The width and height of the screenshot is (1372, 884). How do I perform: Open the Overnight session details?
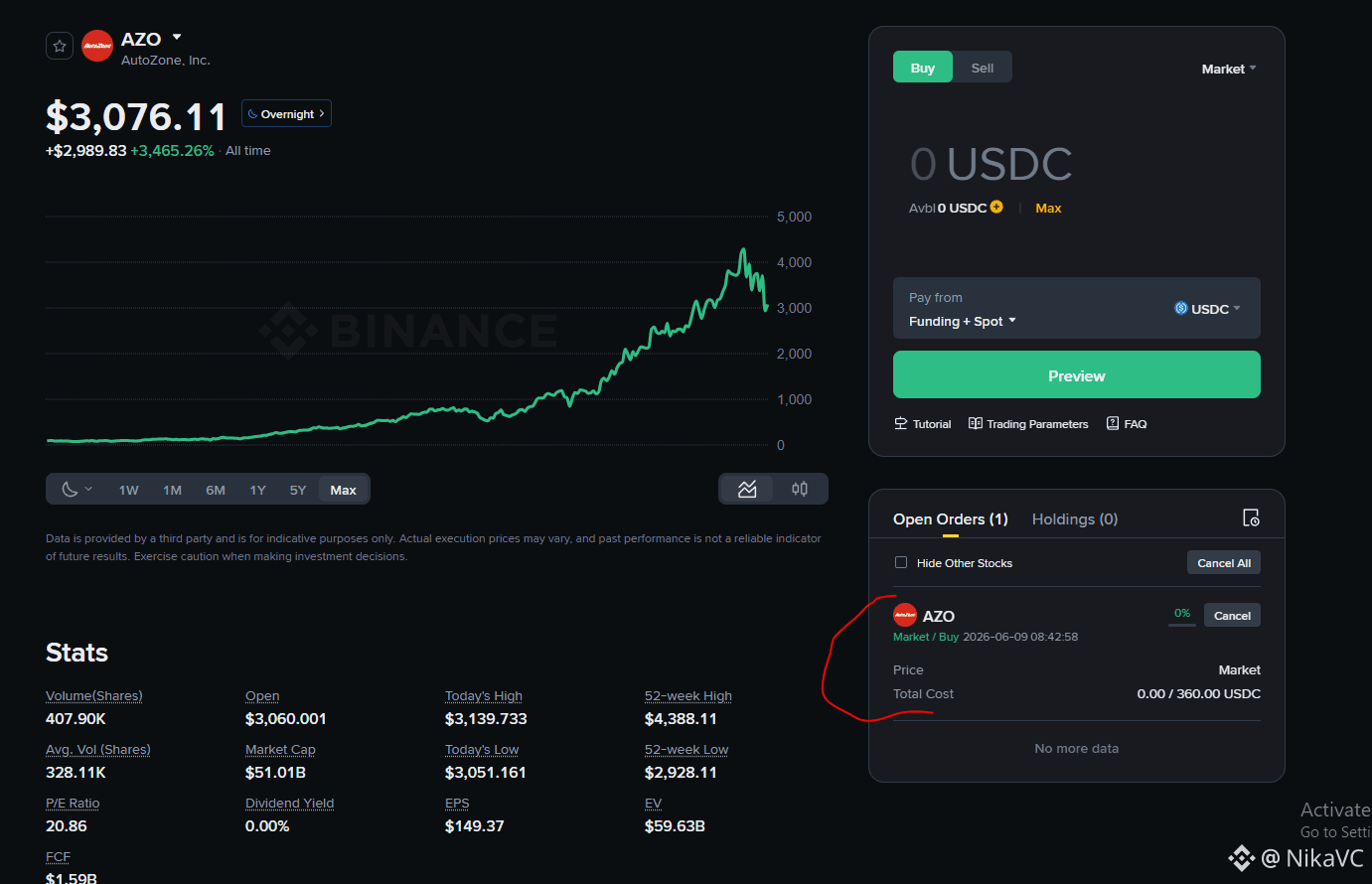[x=286, y=114]
